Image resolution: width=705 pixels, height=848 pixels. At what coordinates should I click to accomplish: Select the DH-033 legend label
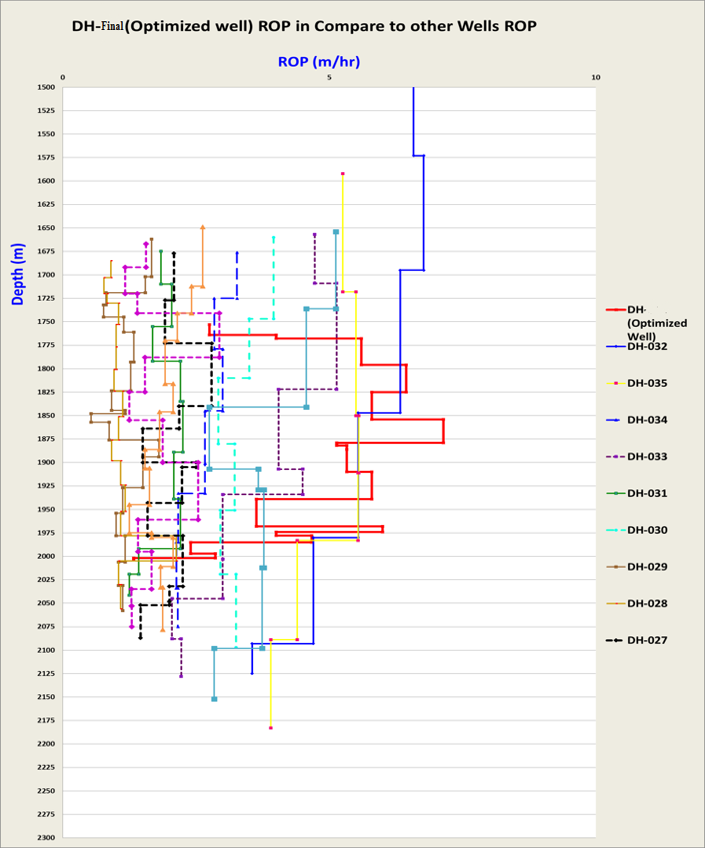647,457
